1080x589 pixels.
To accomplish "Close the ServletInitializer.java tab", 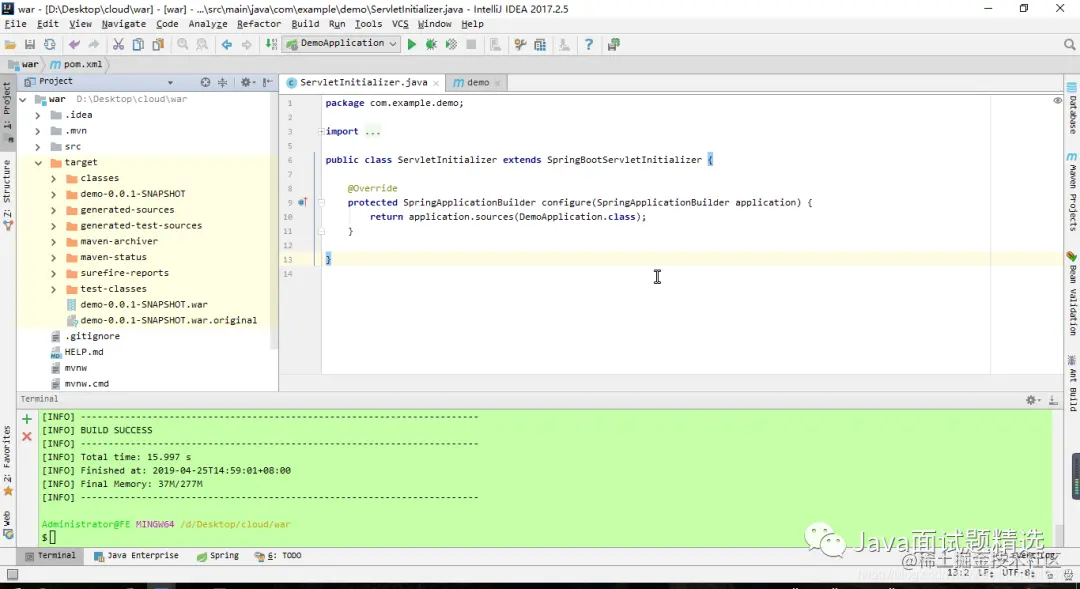I will (436, 83).
